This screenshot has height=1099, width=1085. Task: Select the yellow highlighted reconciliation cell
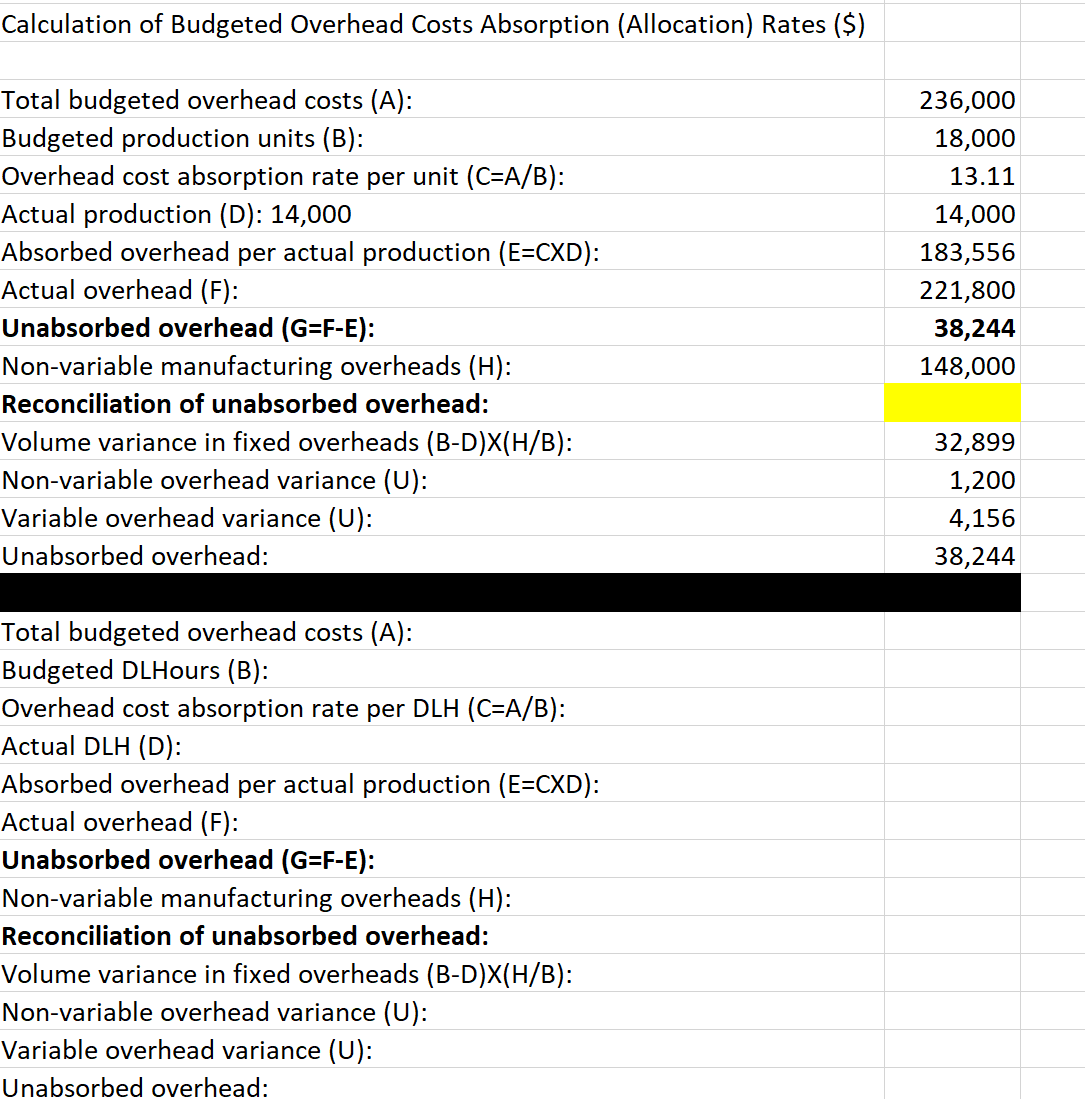[x=952, y=403]
